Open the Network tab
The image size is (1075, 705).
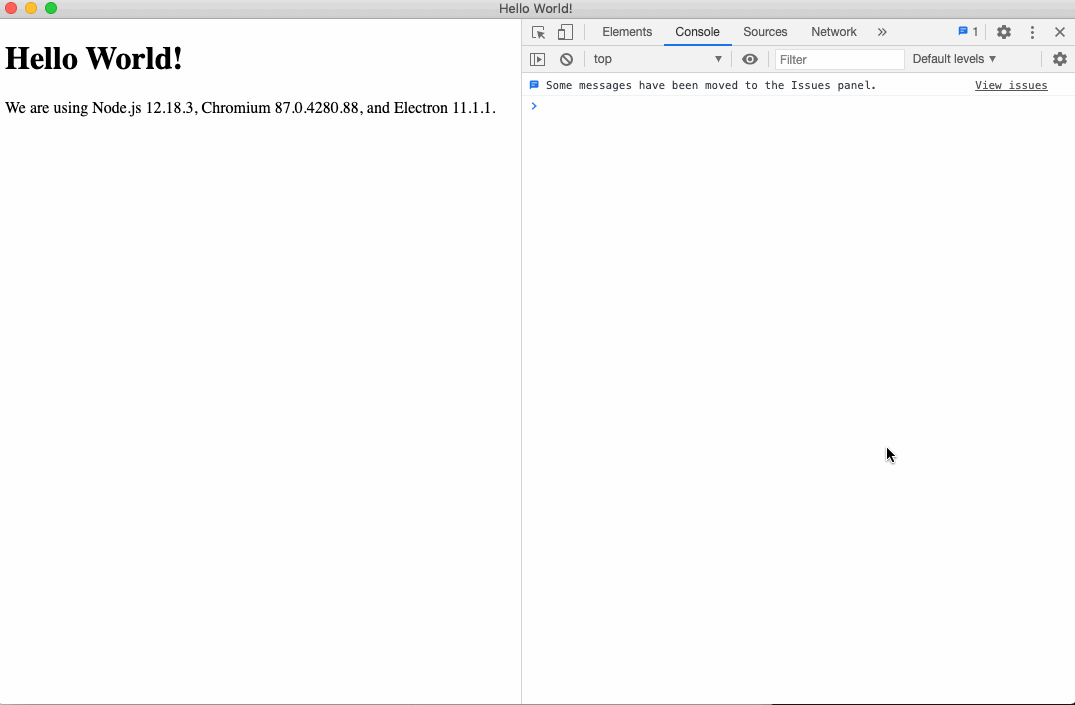(x=834, y=32)
